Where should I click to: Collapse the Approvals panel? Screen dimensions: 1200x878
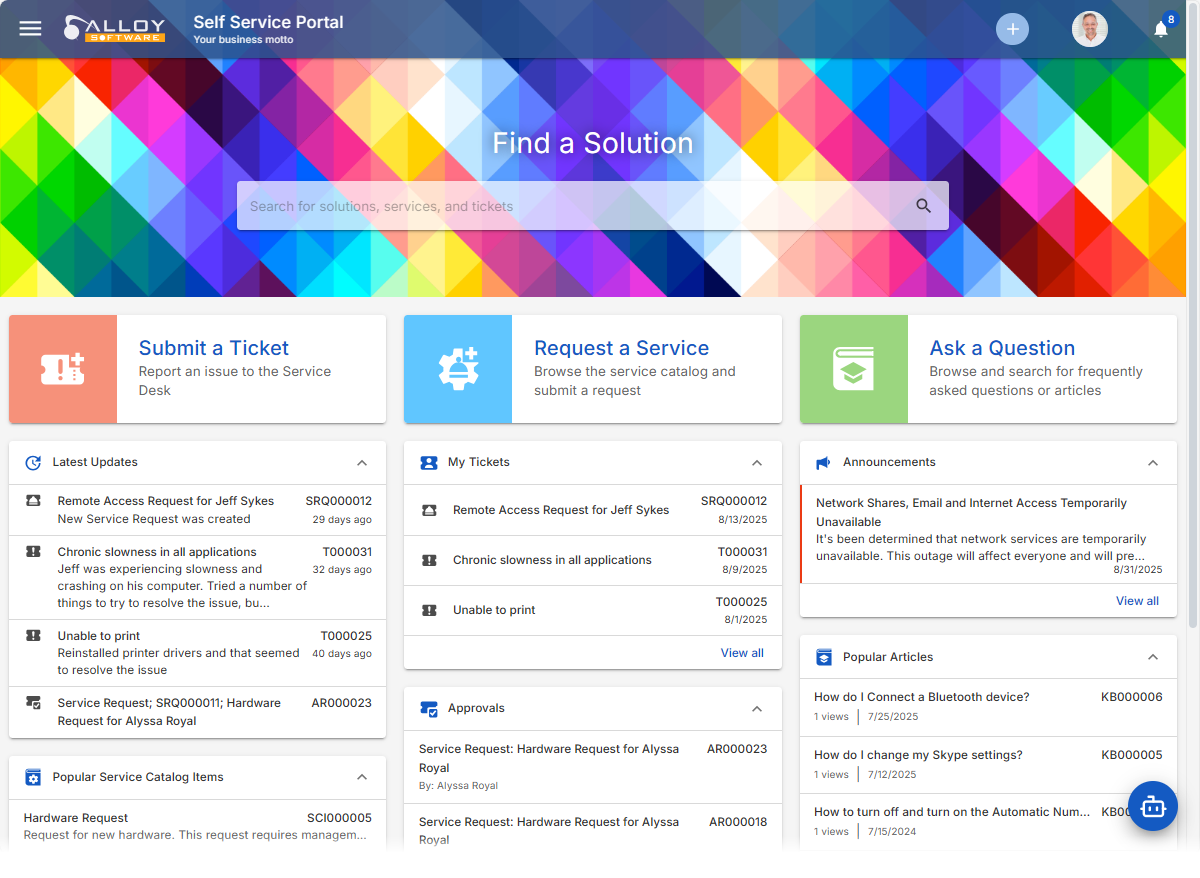[x=757, y=708]
